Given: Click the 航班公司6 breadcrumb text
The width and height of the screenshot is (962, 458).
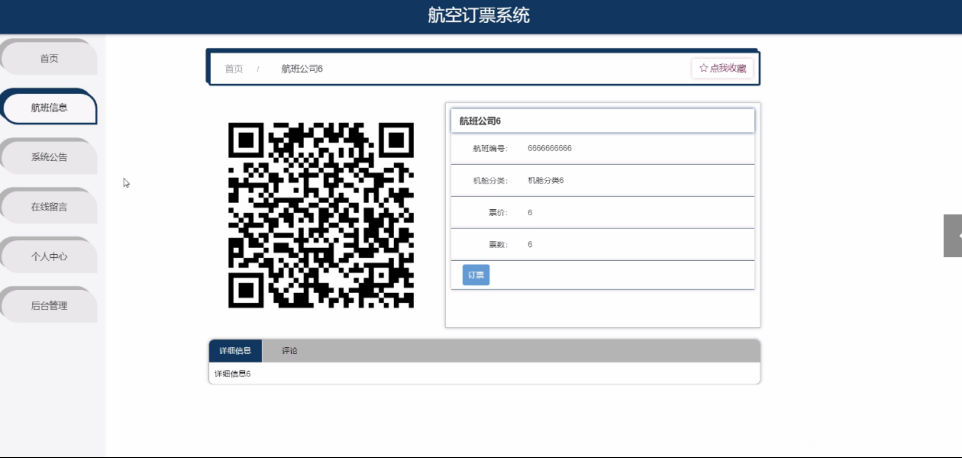Looking at the screenshot, I should point(302,69).
